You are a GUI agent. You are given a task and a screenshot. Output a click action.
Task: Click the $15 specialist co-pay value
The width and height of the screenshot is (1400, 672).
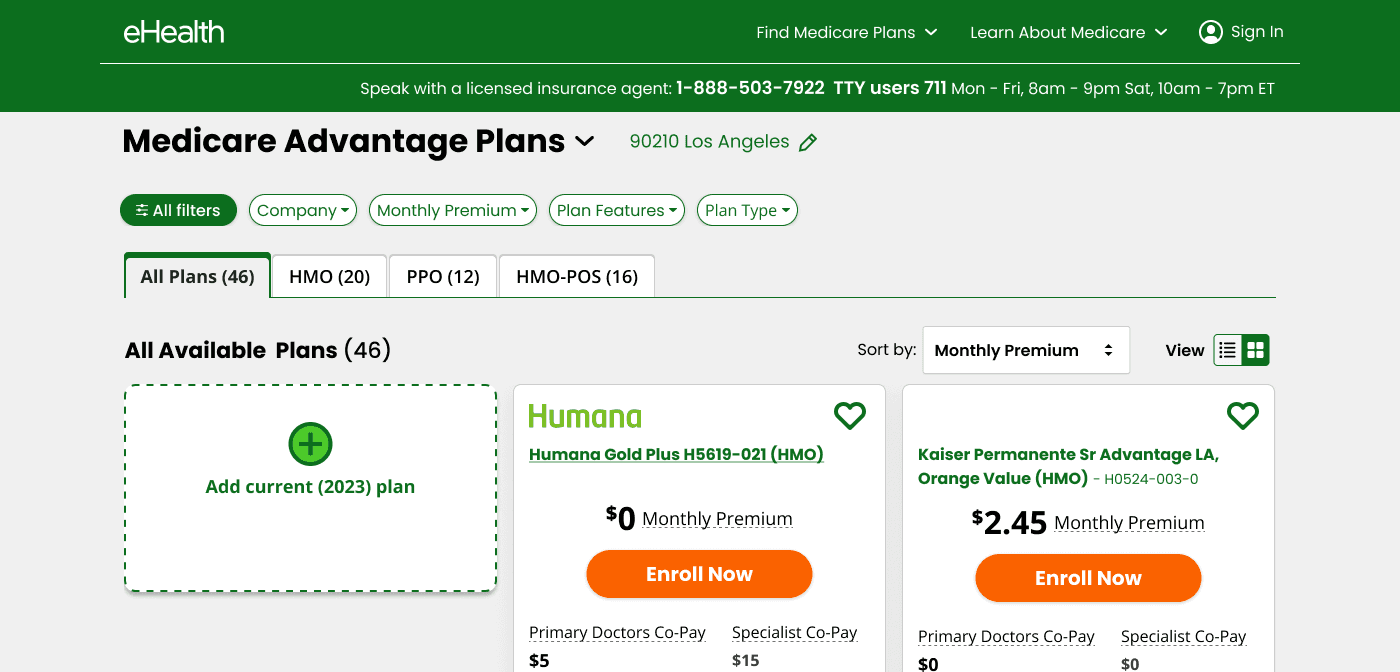(x=745, y=661)
